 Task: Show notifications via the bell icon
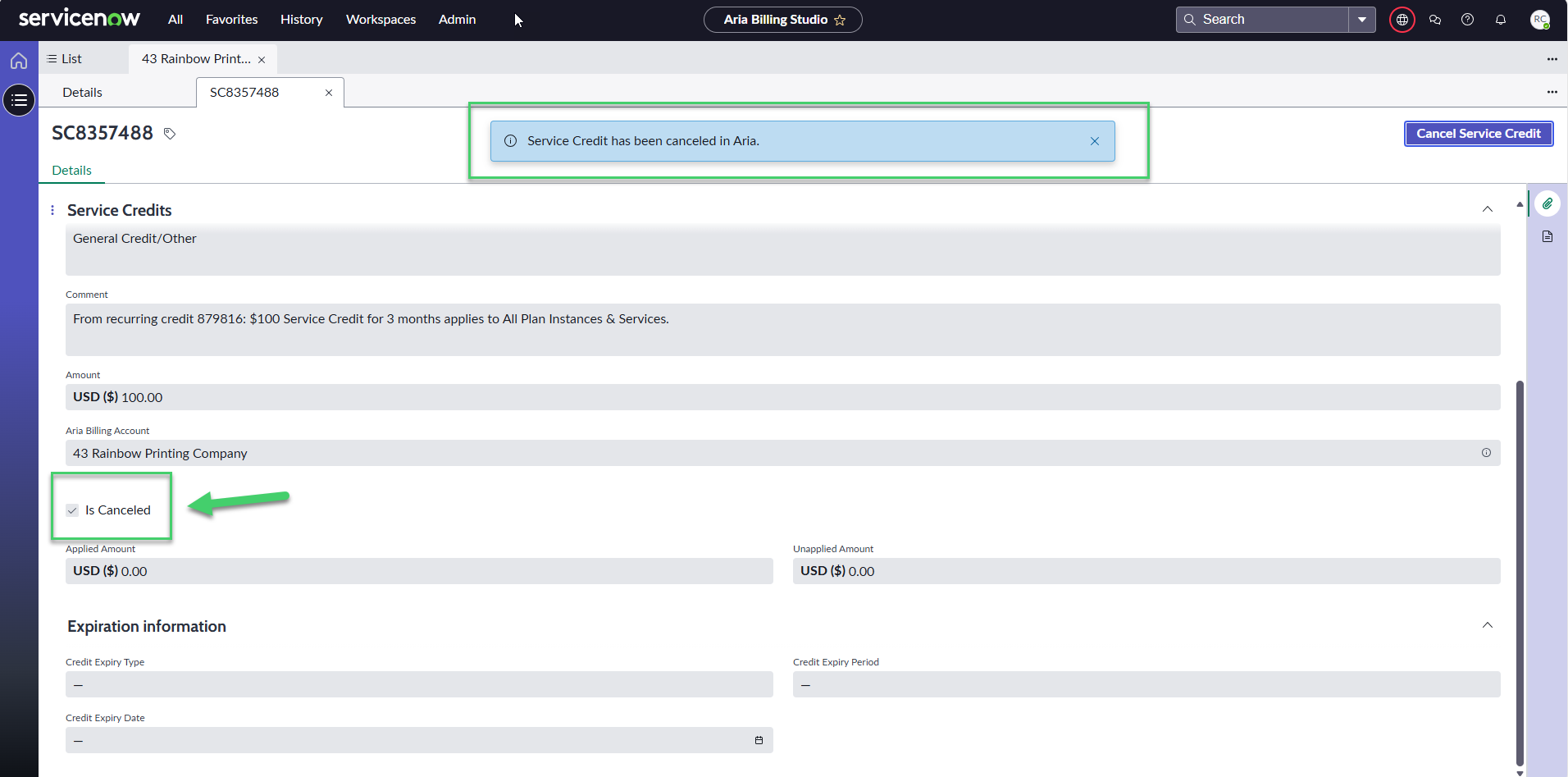point(1501,20)
